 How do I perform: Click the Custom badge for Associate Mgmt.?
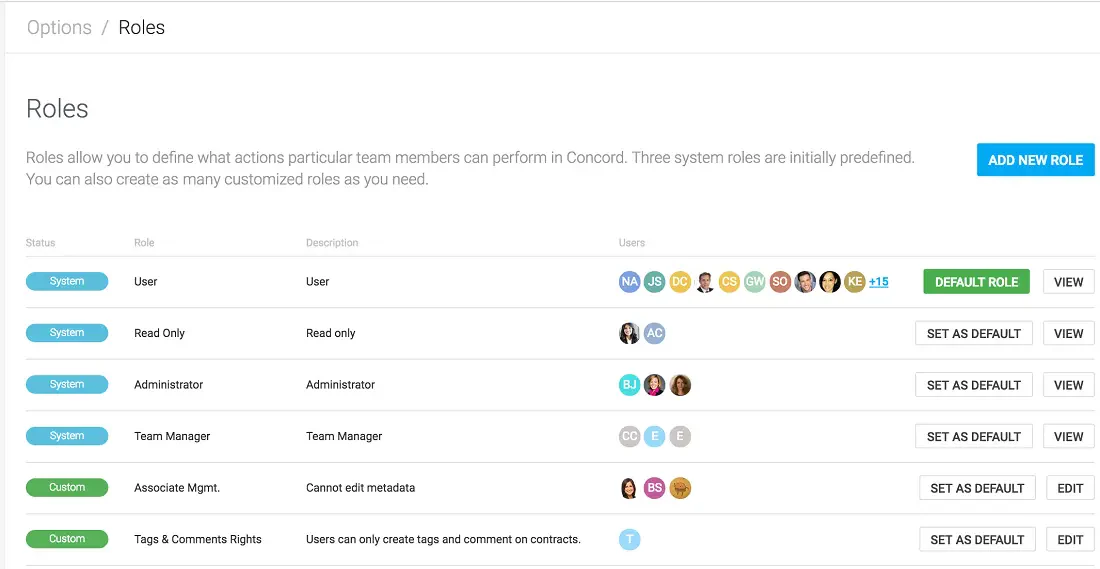(67, 487)
